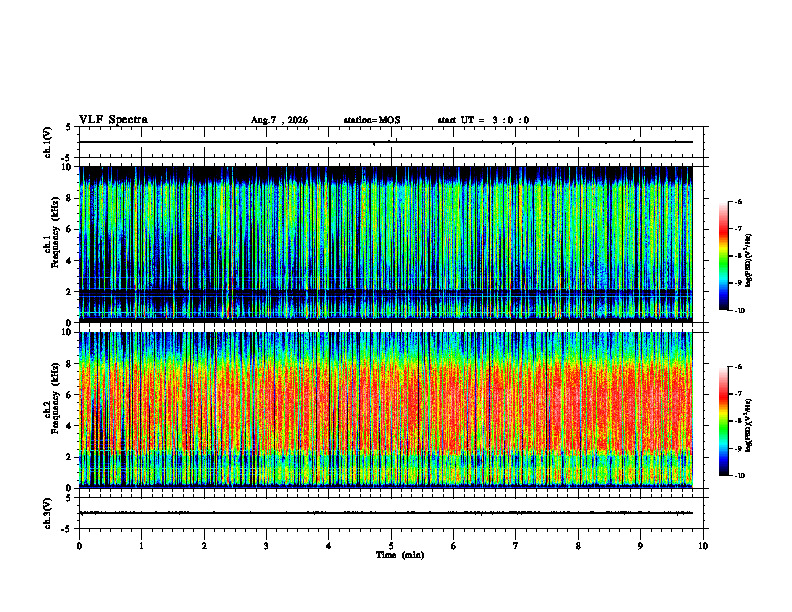Click the ch.2 frequency tick label "6"
792x612 pixels.
[70, 395]
